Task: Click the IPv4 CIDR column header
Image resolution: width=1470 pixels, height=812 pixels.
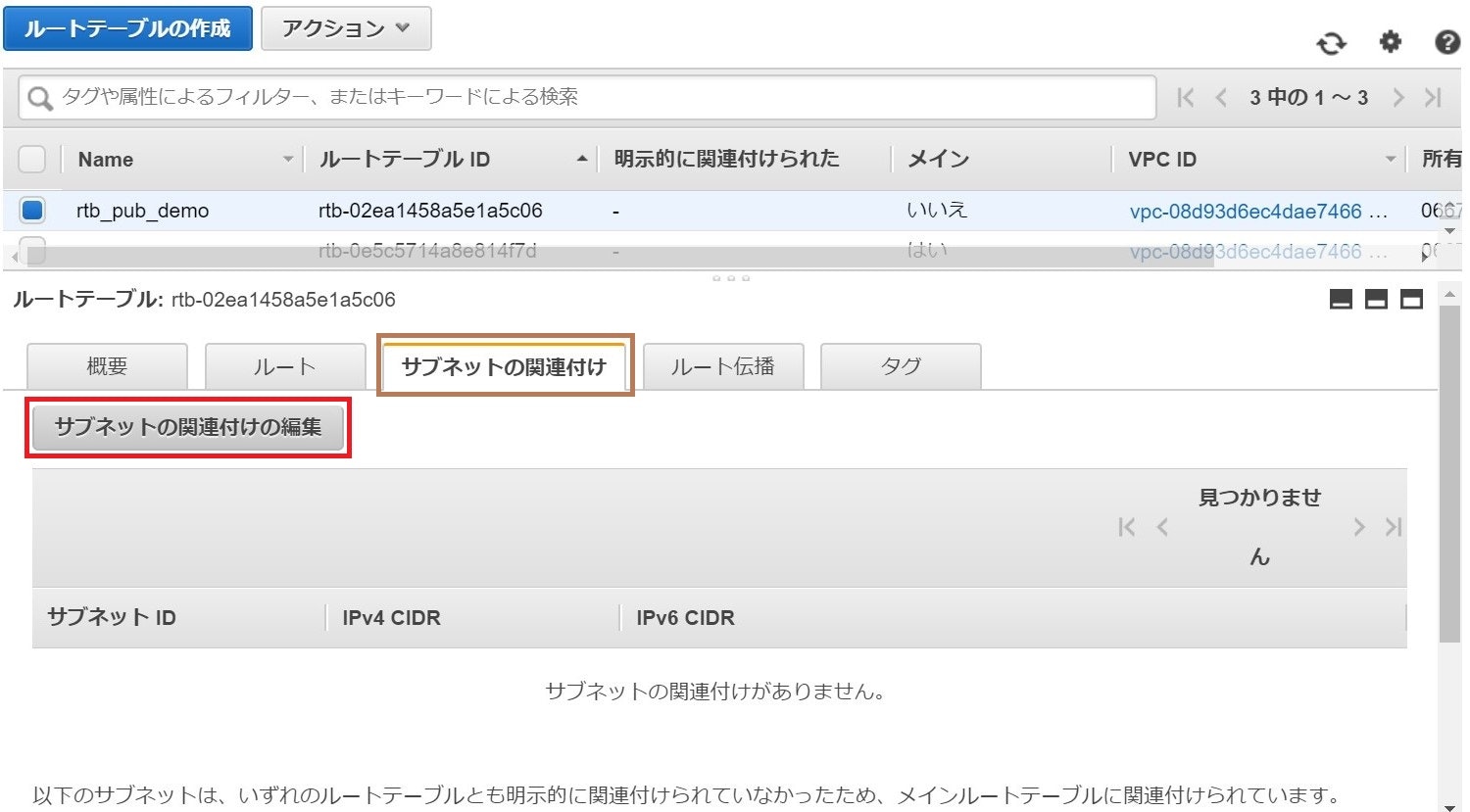Action: pos(391,618)
